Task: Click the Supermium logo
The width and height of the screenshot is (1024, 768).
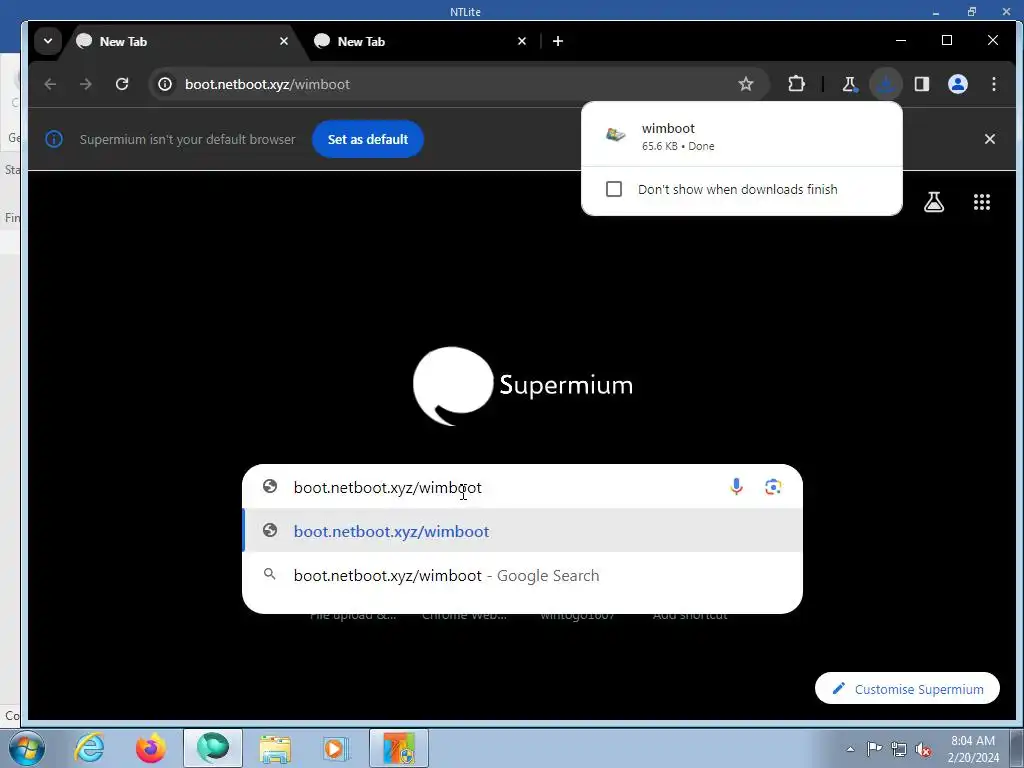Action: (523, 386)
